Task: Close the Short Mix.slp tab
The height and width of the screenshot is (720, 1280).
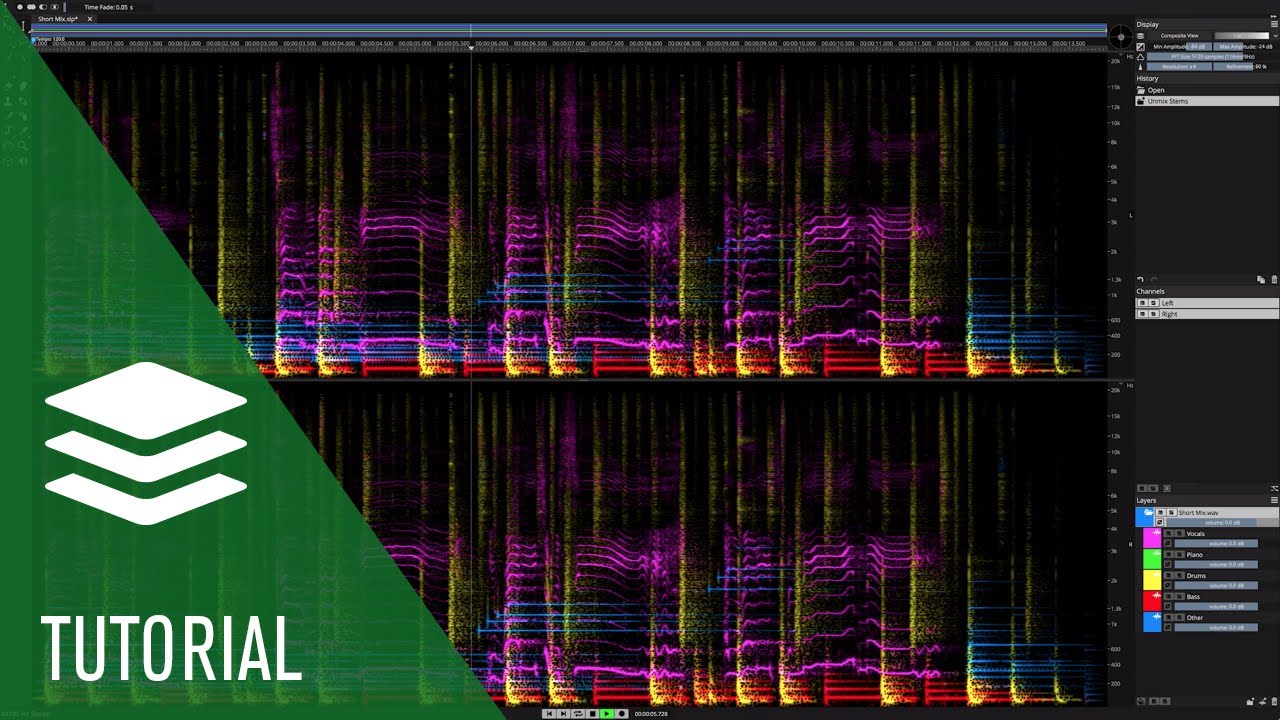Action: click(x=89, y=19)
